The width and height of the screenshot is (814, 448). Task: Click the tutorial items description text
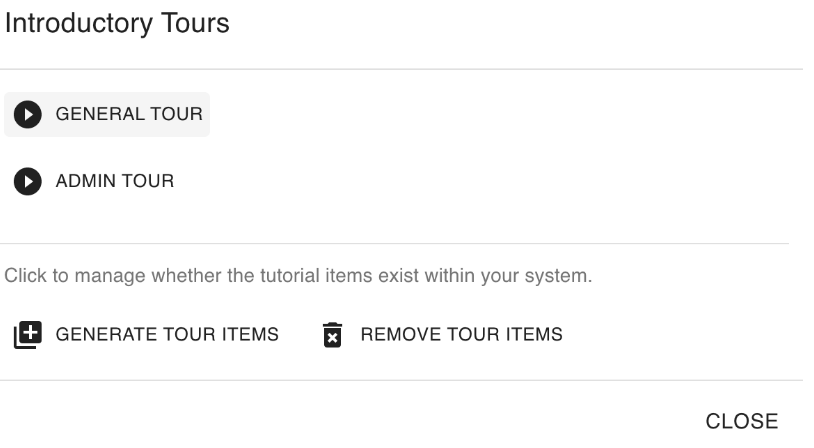coord(299,276)
